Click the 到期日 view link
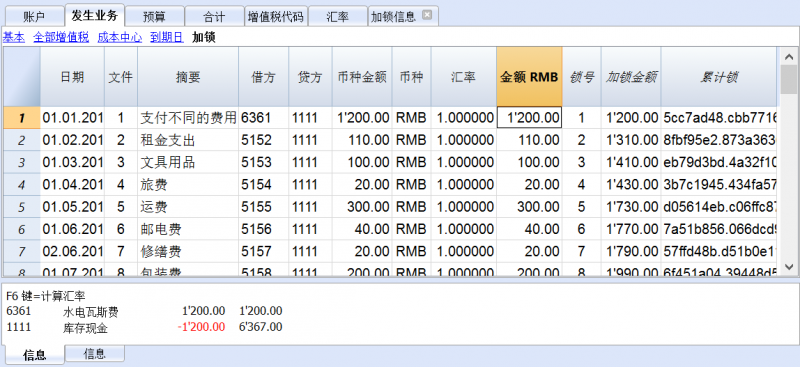Image resolution: width=800 pixels, height=367 pixels. click(x=167, y=37)
